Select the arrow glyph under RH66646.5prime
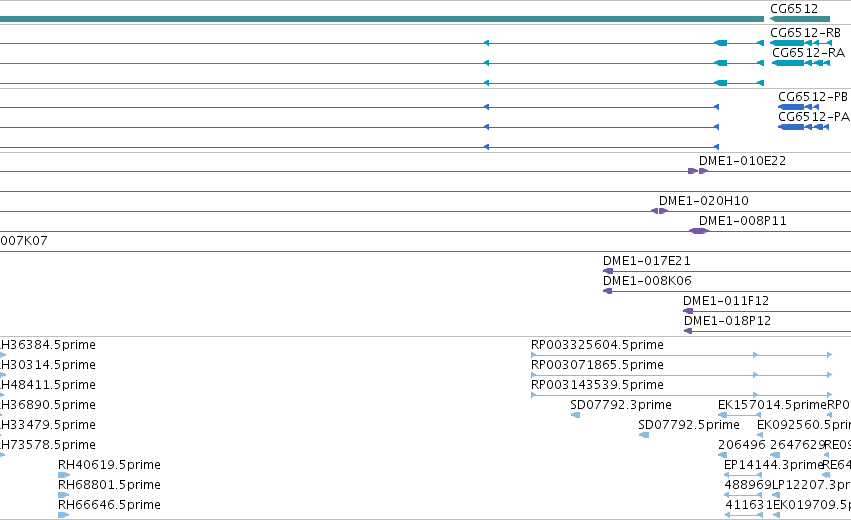851x520 pixels. (x=63, y=515)
